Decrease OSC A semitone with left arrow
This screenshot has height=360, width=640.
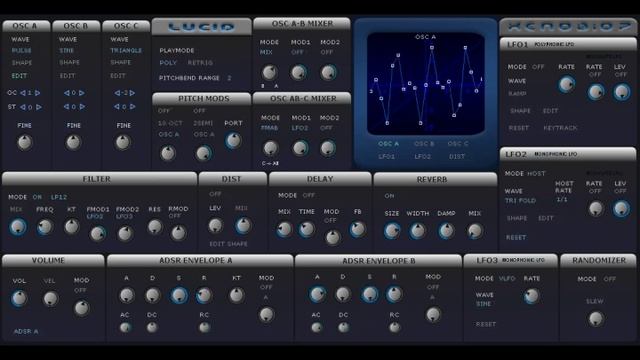tap(23, 107)
